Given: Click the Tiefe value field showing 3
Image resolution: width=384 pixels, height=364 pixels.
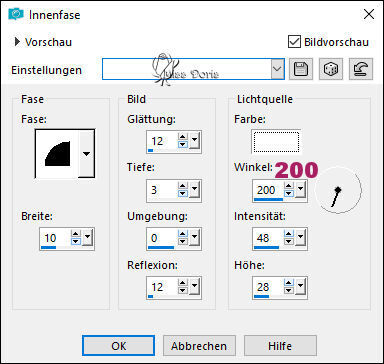Looking at the screenshot, I should tap(162, 190).
